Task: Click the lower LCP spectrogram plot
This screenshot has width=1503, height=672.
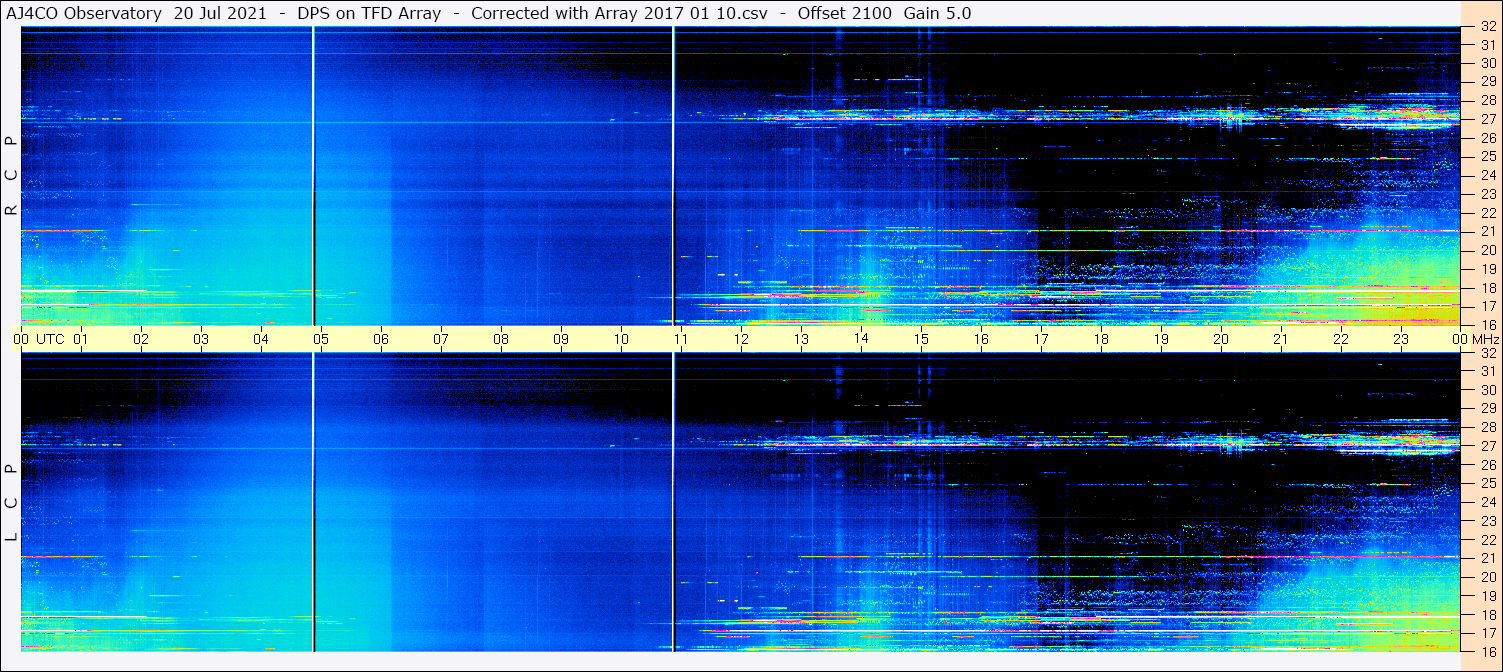Action: coord(740,502)
